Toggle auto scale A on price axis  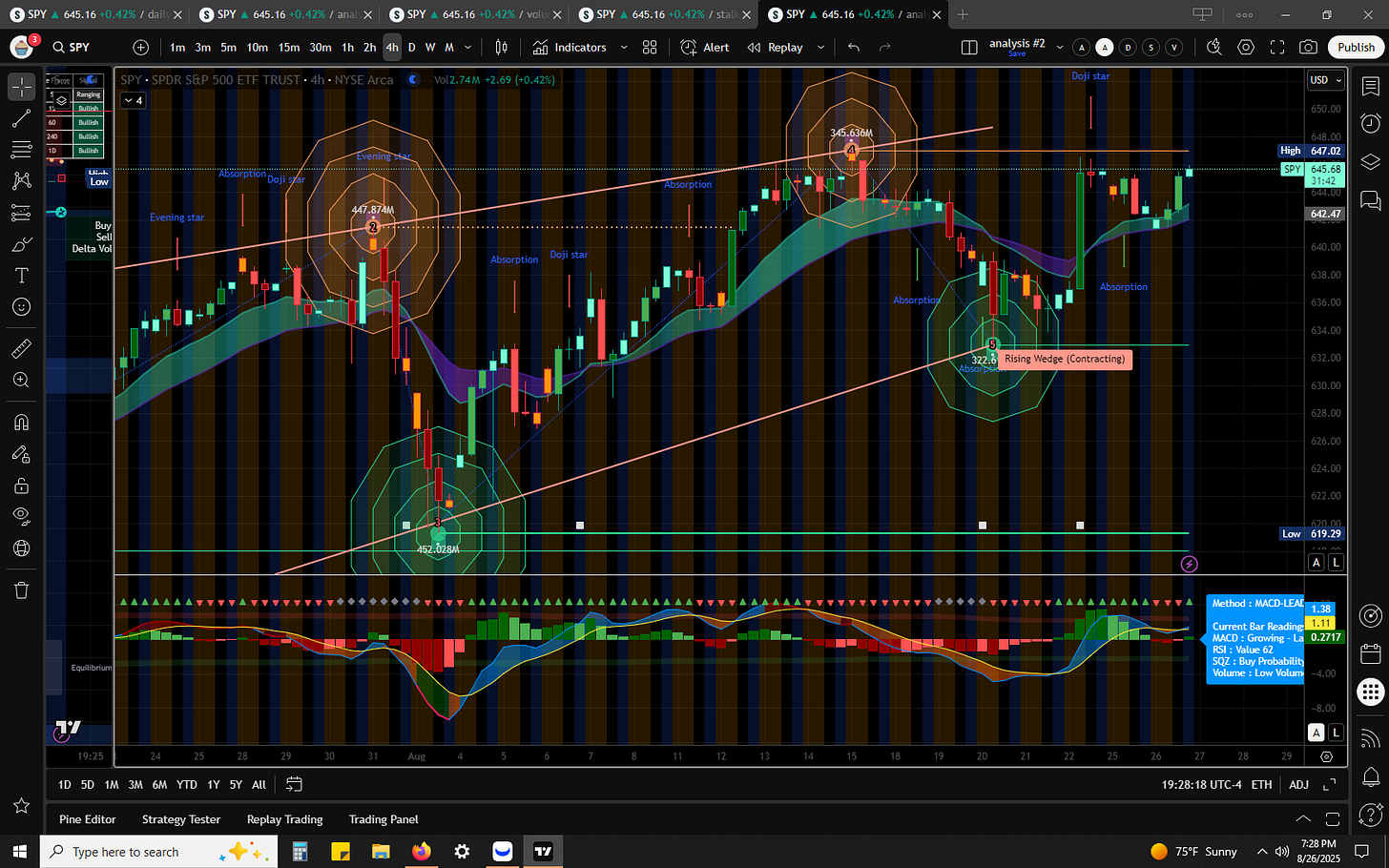click(1316, 563)
